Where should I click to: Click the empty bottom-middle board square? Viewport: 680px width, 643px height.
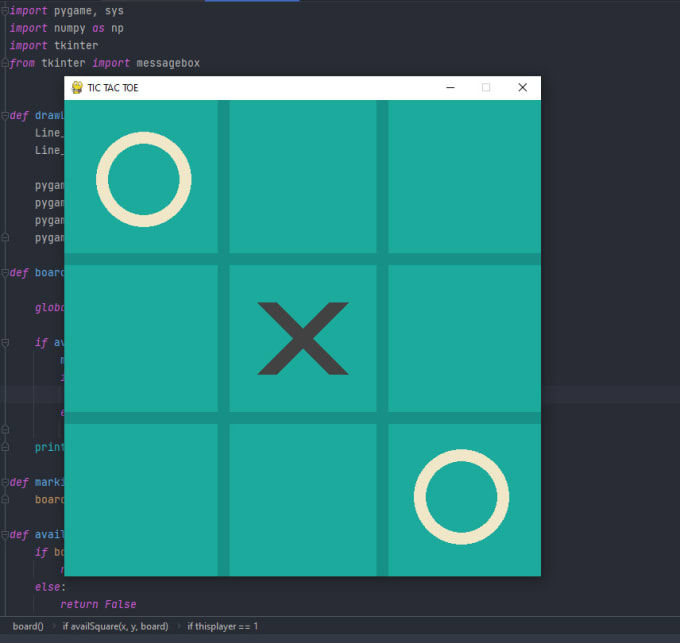pos(303,500)
